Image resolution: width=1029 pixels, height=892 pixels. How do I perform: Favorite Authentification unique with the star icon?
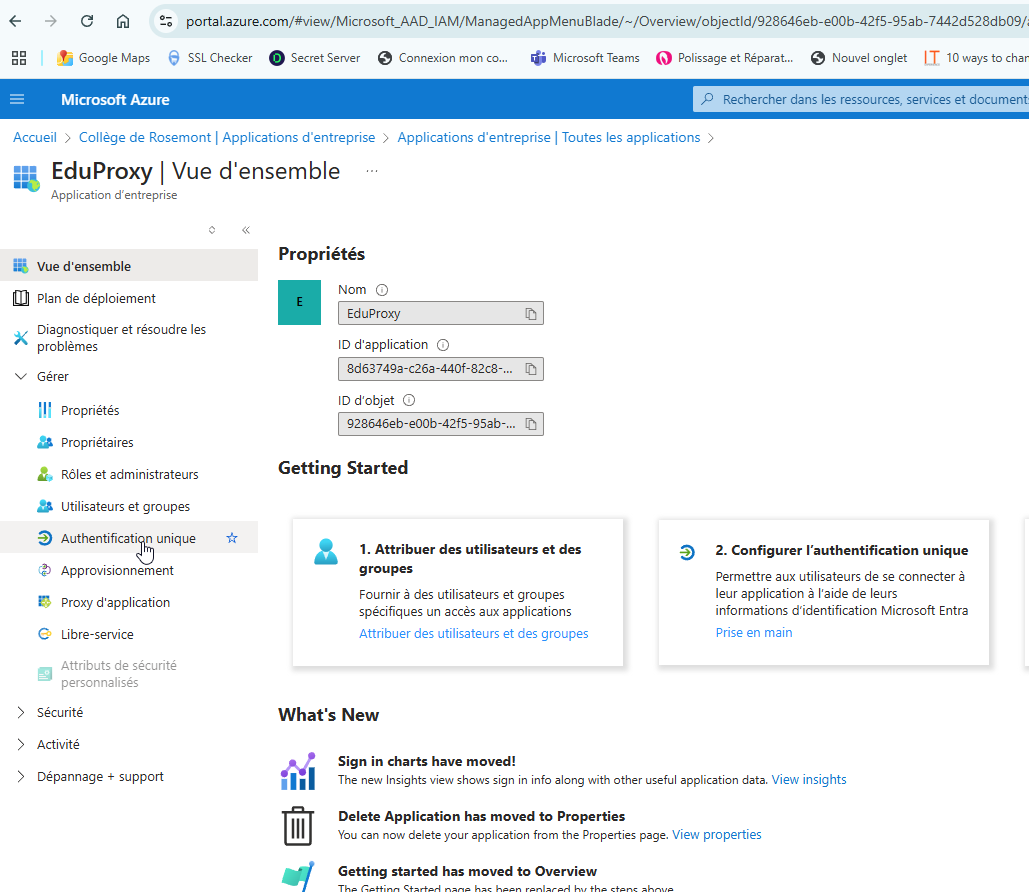click(232, 538)
